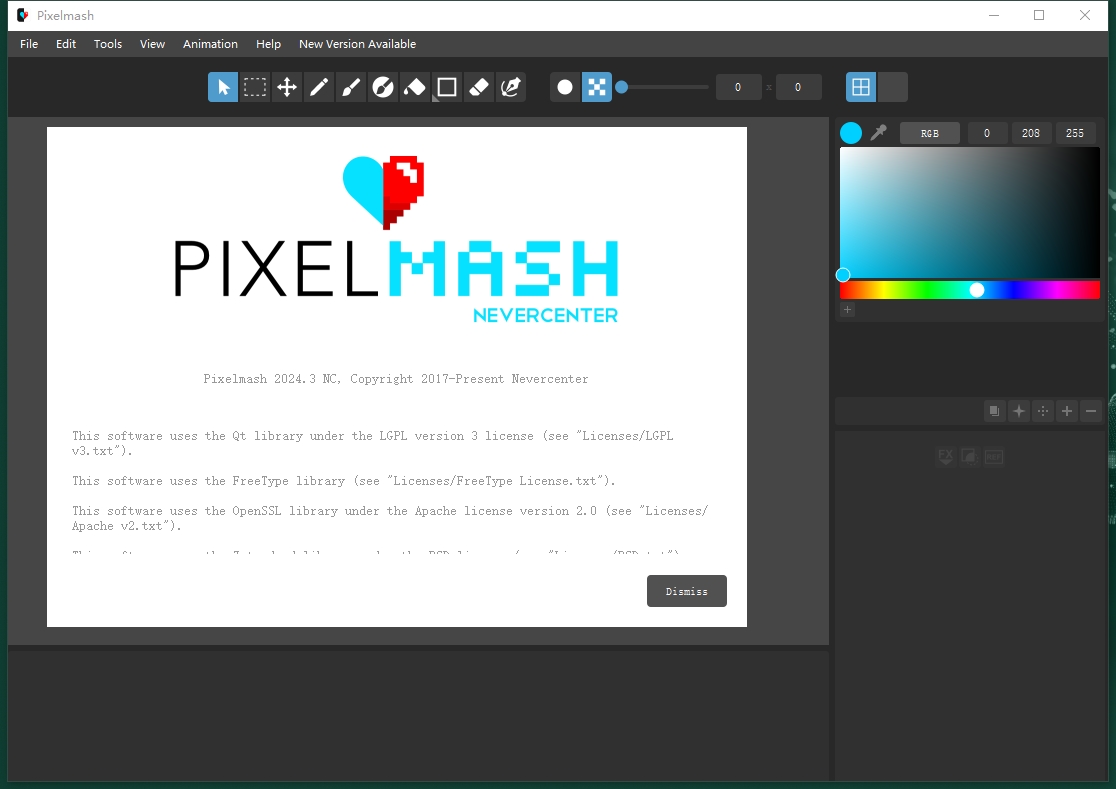The image size is (1116, 789).
Task: Add a new layer with plus button
Action: point(1067,411)
